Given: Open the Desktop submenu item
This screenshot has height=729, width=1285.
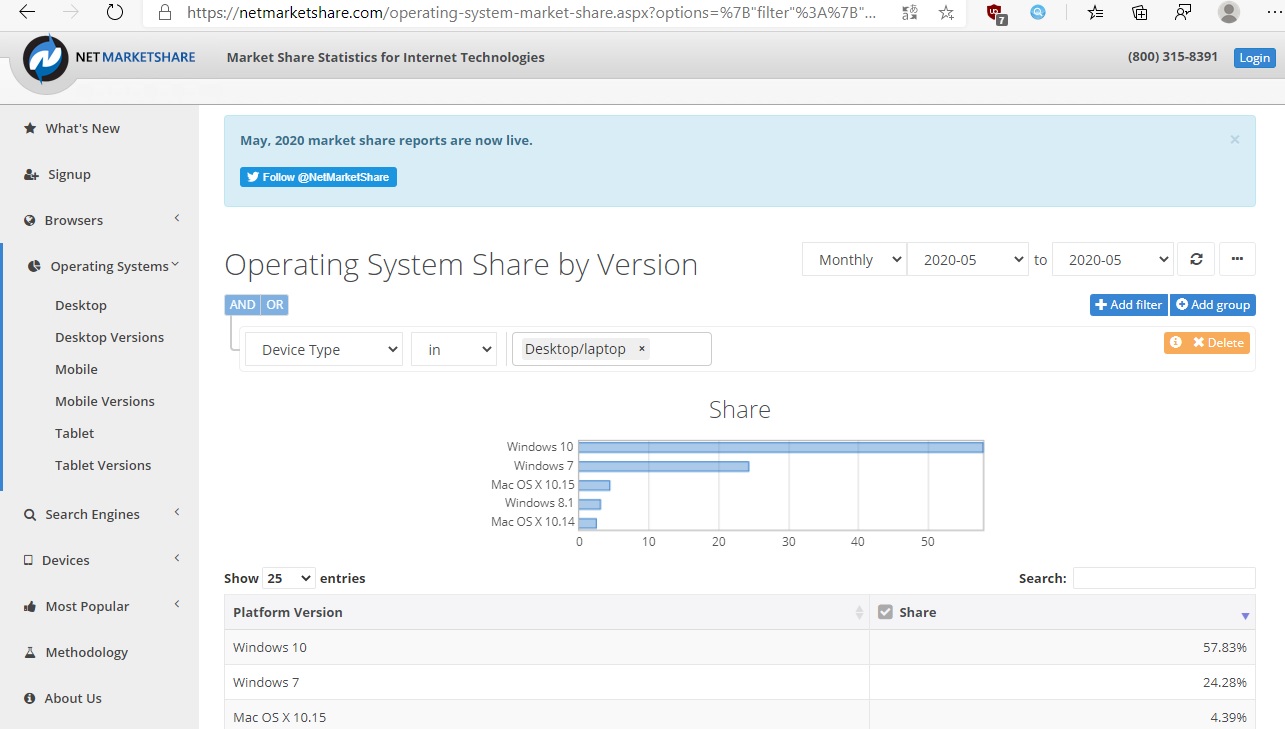Looking at the screenshot, I should coord(81,305).
